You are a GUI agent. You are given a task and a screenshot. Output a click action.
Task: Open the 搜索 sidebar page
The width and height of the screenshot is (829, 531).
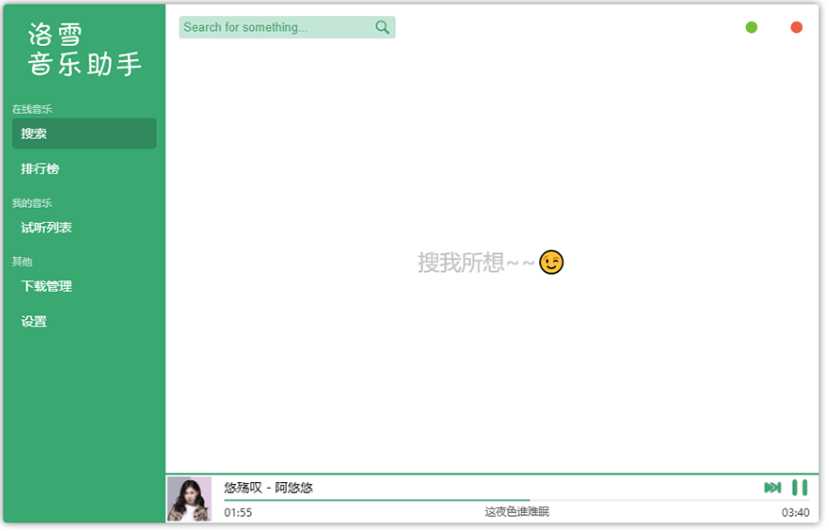point(84,133)
